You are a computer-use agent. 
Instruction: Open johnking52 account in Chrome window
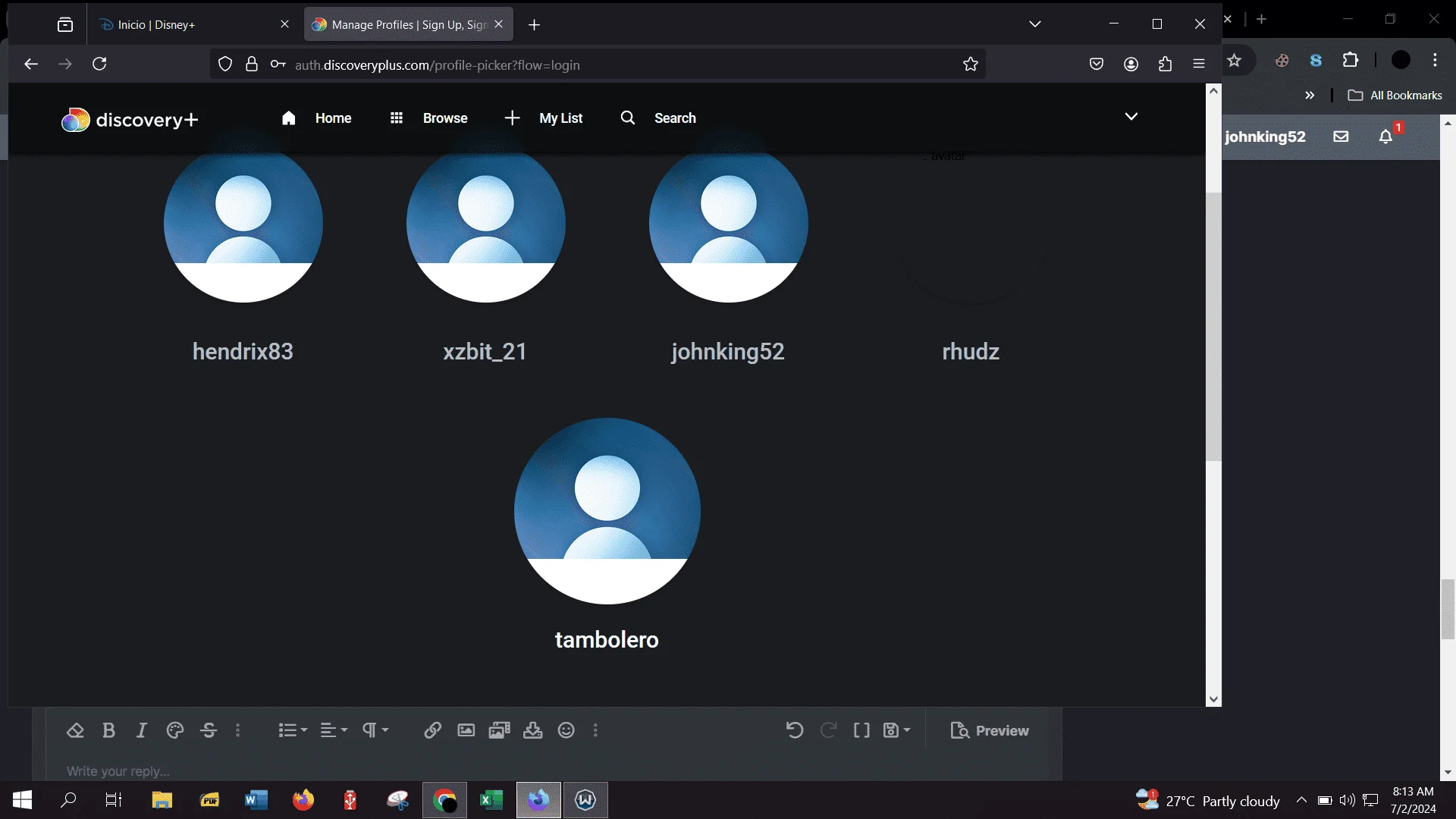pos(1265,136)
